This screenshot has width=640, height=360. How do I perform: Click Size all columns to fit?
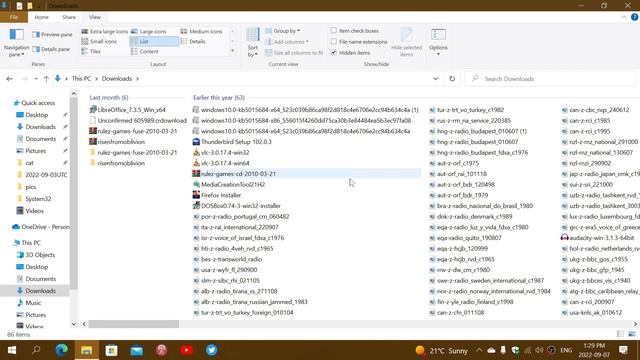click(x=294, y=53)
